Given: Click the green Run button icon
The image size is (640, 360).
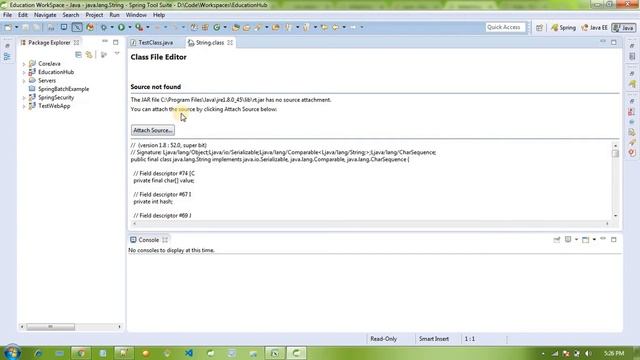Looking at the screenshot, I should (x=121, y=27).
